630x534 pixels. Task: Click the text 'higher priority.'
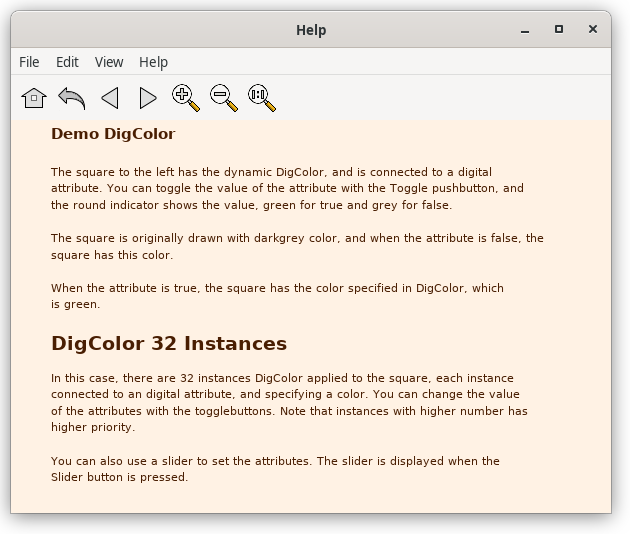tap(93, 427)
